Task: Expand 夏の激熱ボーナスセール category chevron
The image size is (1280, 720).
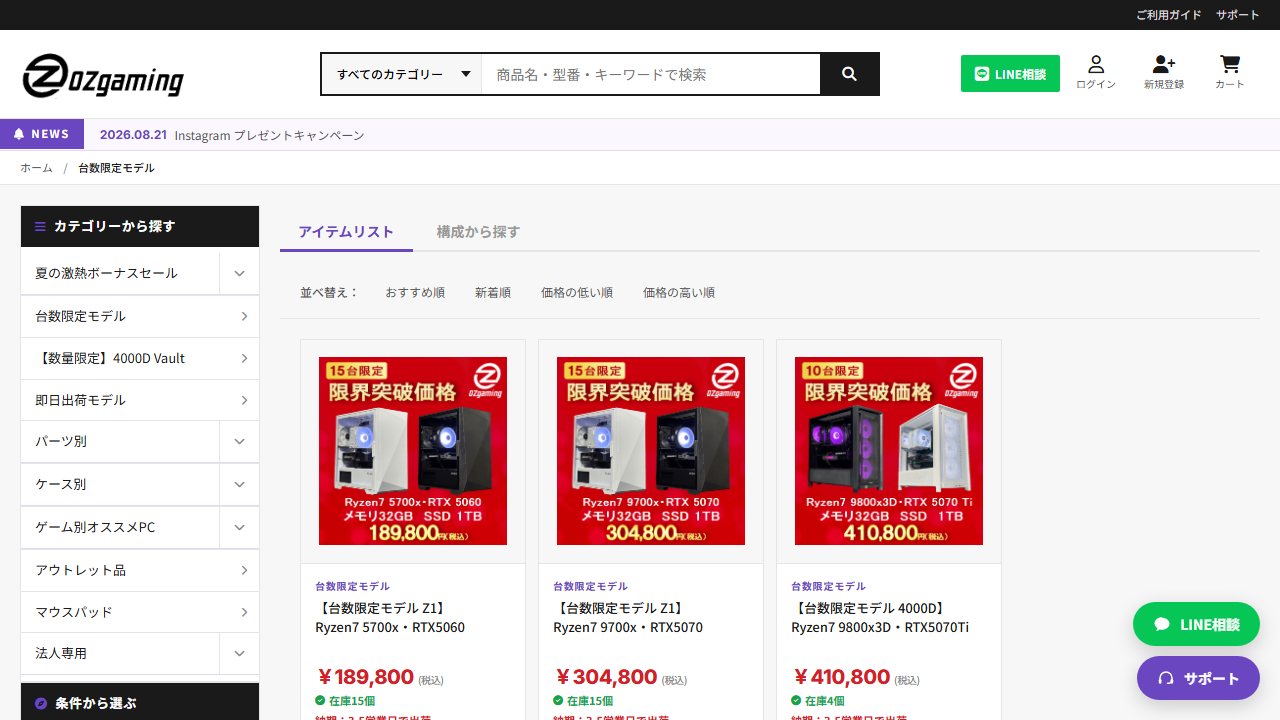Action: (x=239, y=273)
